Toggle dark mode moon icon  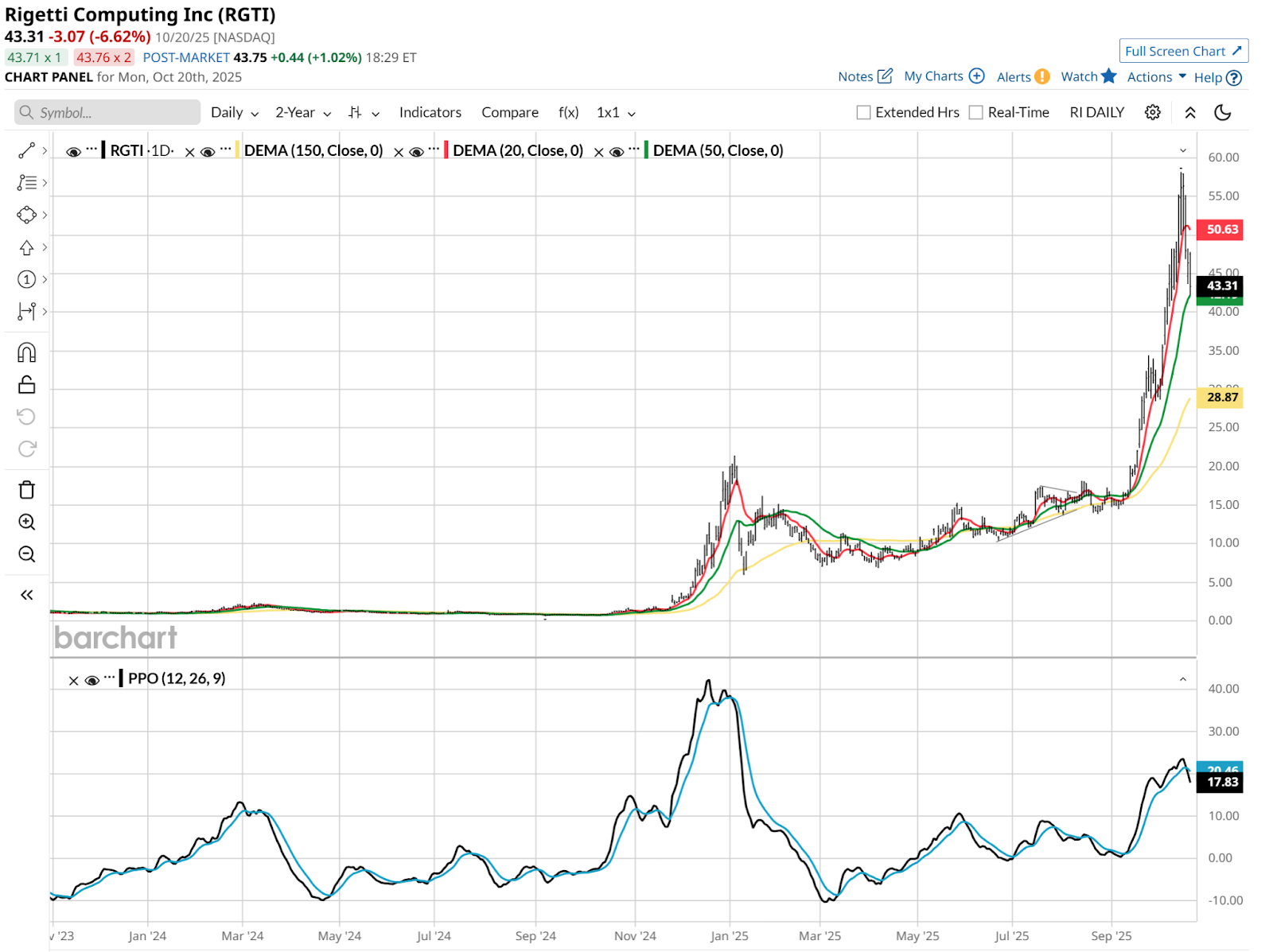(1223, 112)
